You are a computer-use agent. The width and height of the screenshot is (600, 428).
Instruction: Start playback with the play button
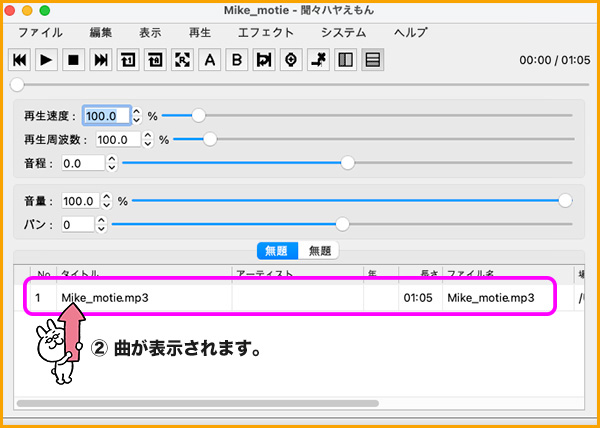click(x=46, y=60)
